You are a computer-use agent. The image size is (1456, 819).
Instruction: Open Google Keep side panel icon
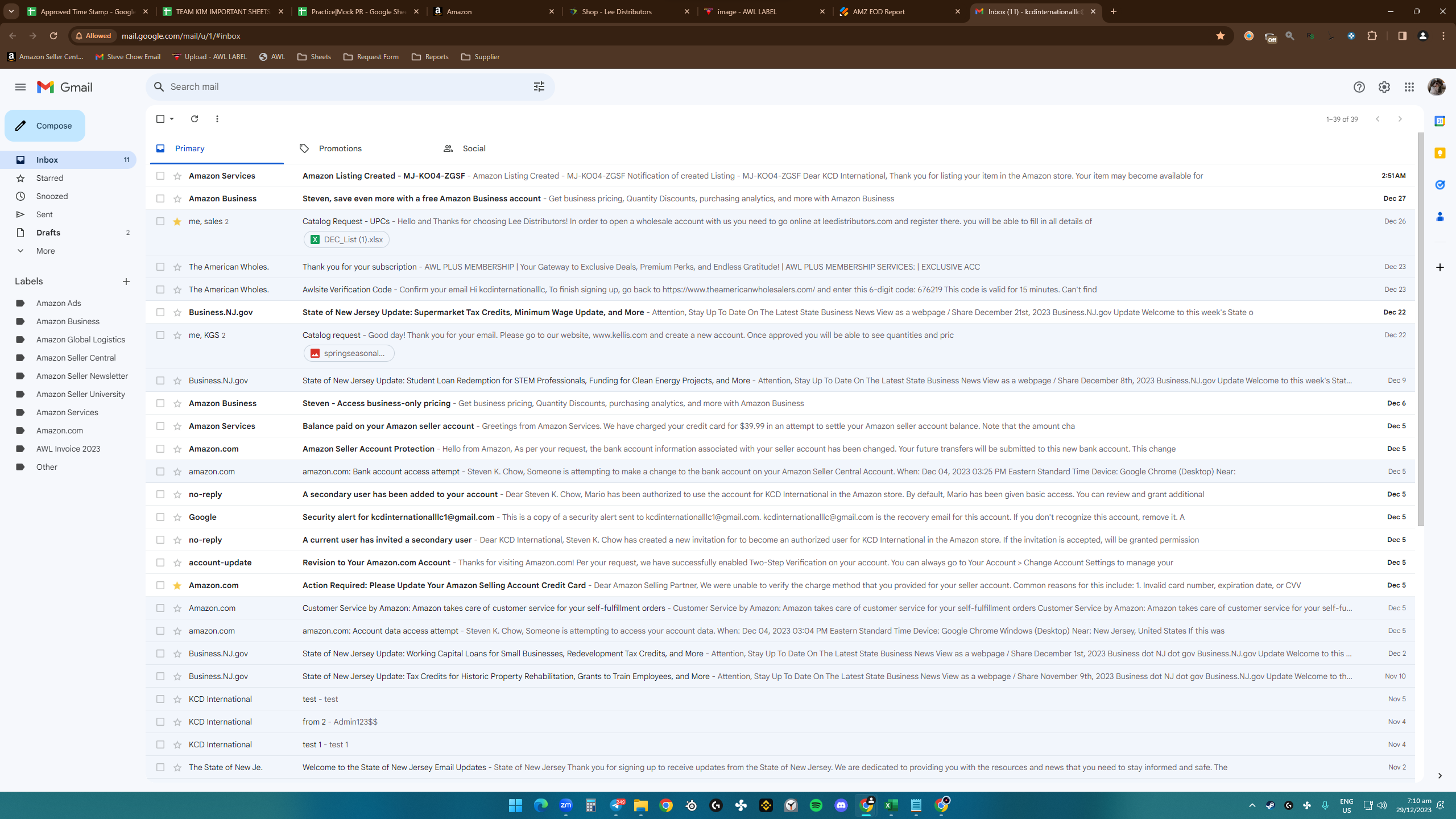[x=1440, y=153]
